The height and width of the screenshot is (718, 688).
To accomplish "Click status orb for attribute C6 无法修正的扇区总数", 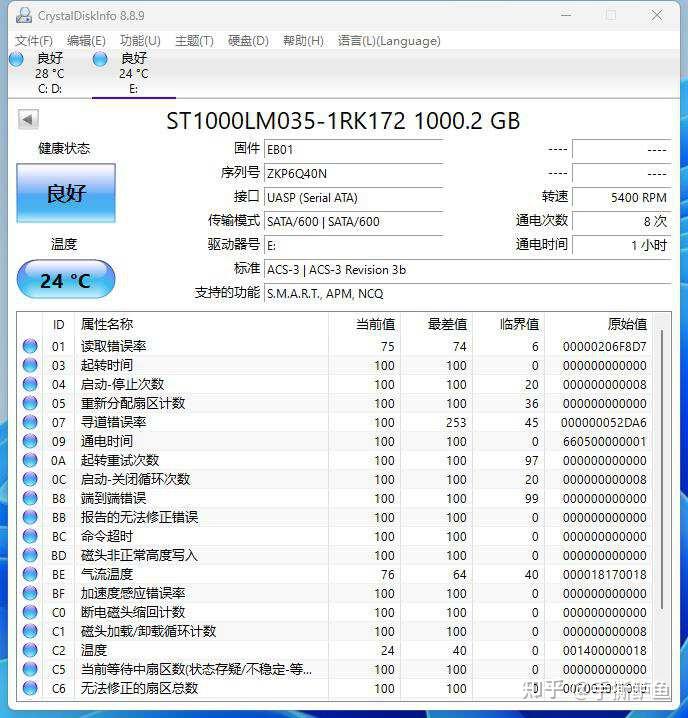I will pos(30,688).
